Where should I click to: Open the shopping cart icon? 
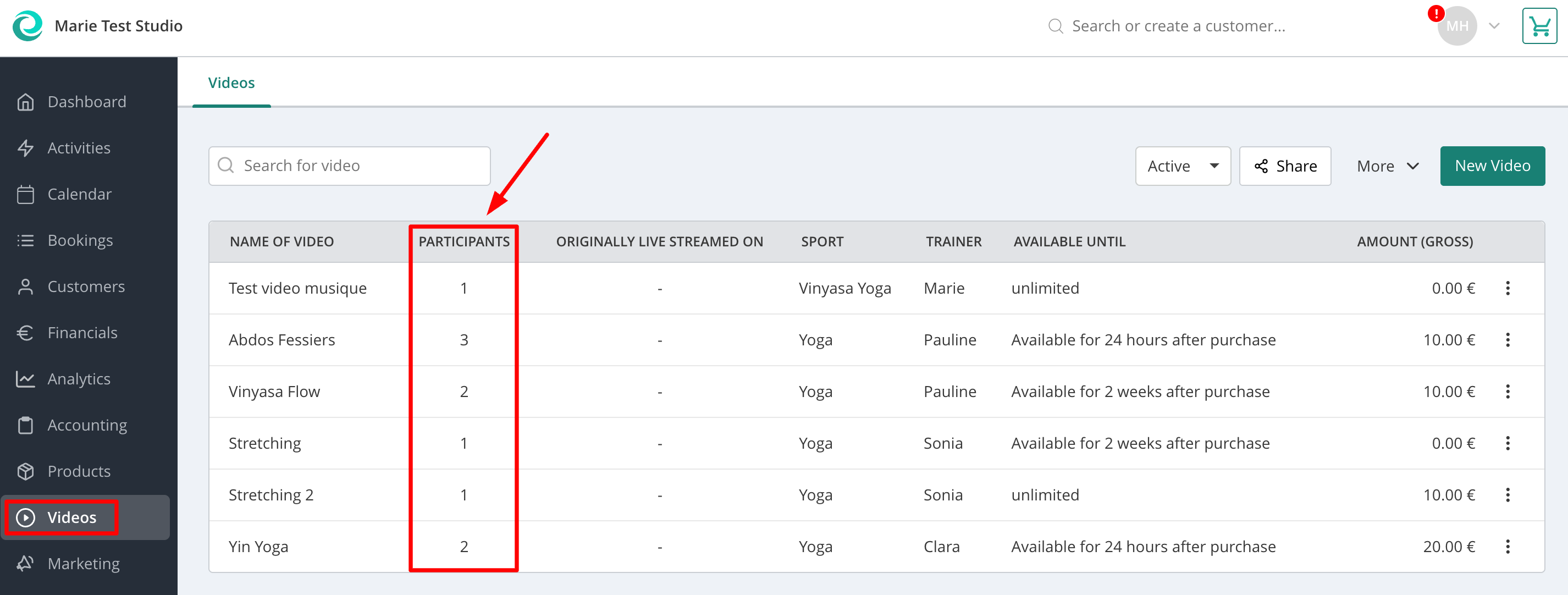pyautogui.click(x=1539, y=26)
